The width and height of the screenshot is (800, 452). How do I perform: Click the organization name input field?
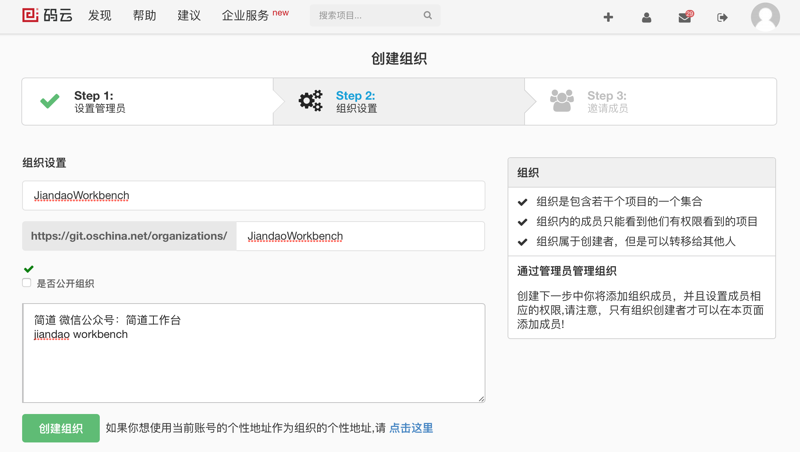pyautogui.click(x=253, y=195)
